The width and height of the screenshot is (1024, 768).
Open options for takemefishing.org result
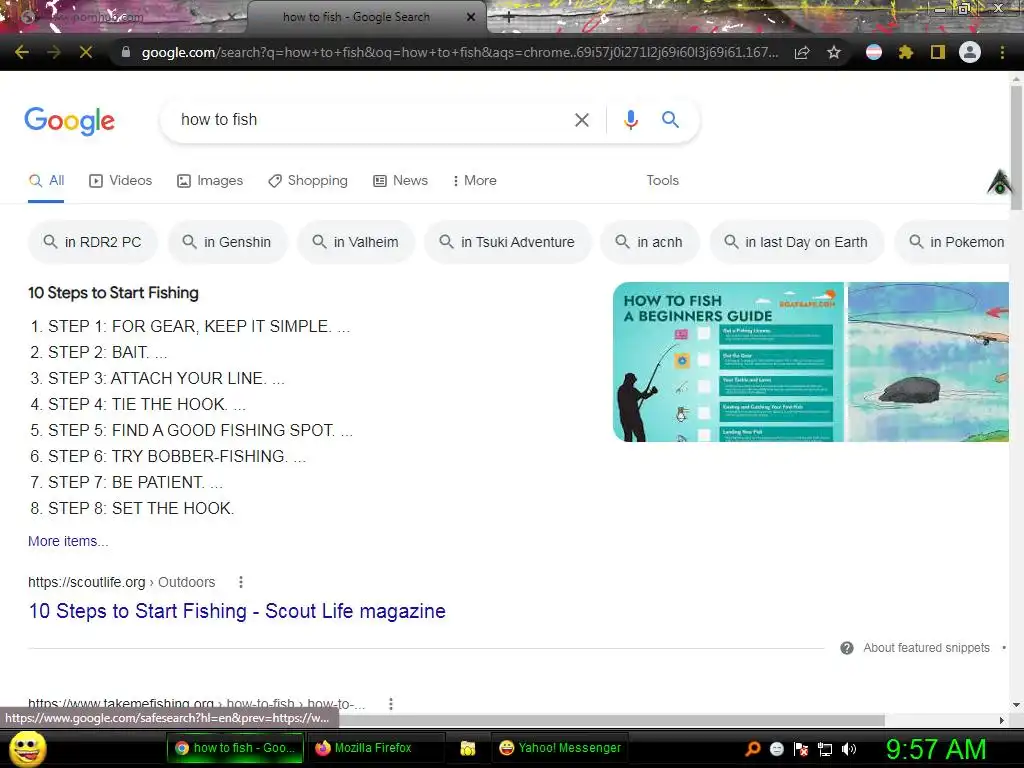[x=391, y=704]
